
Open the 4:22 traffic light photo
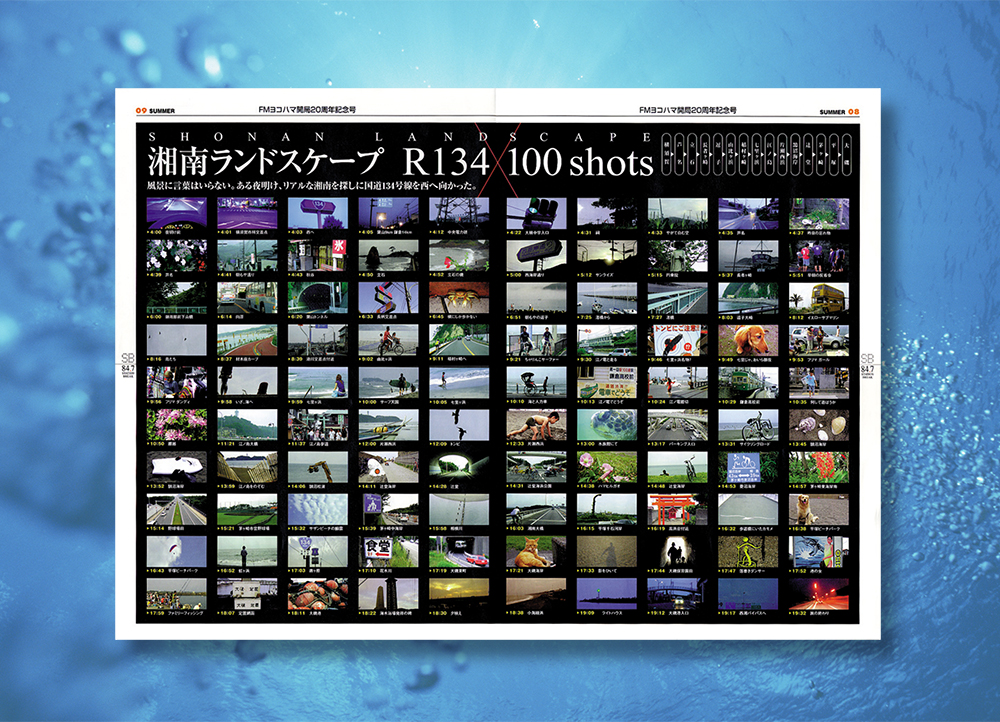(x=536, y=212)
